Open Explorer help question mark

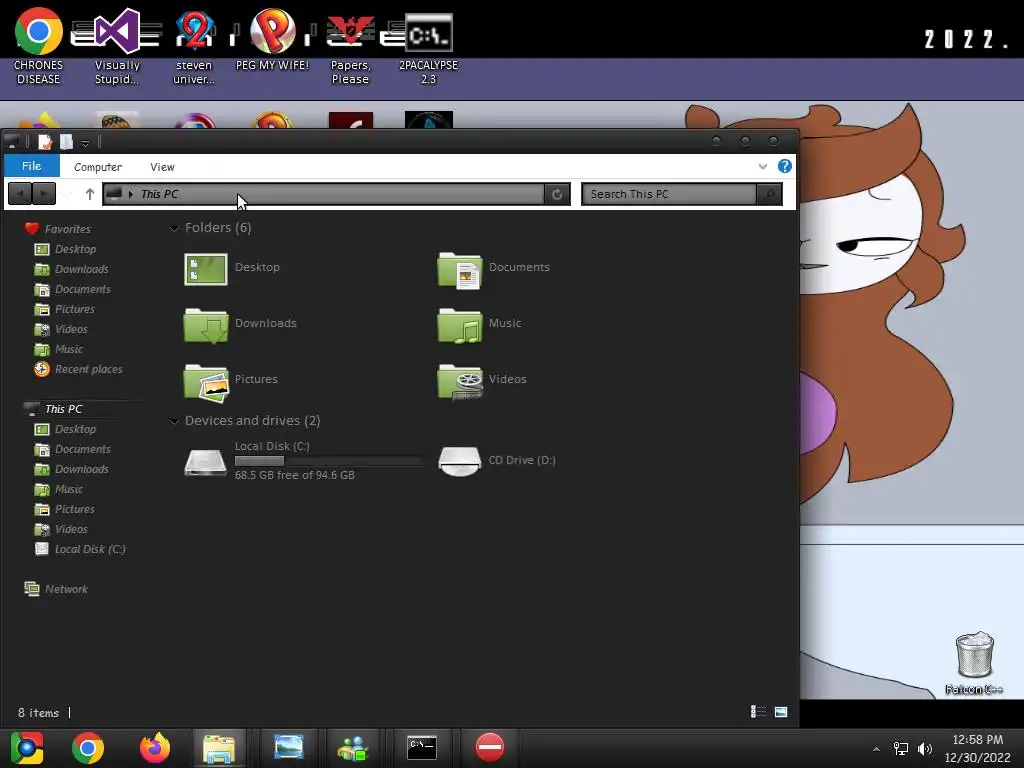tap(784, 166)
